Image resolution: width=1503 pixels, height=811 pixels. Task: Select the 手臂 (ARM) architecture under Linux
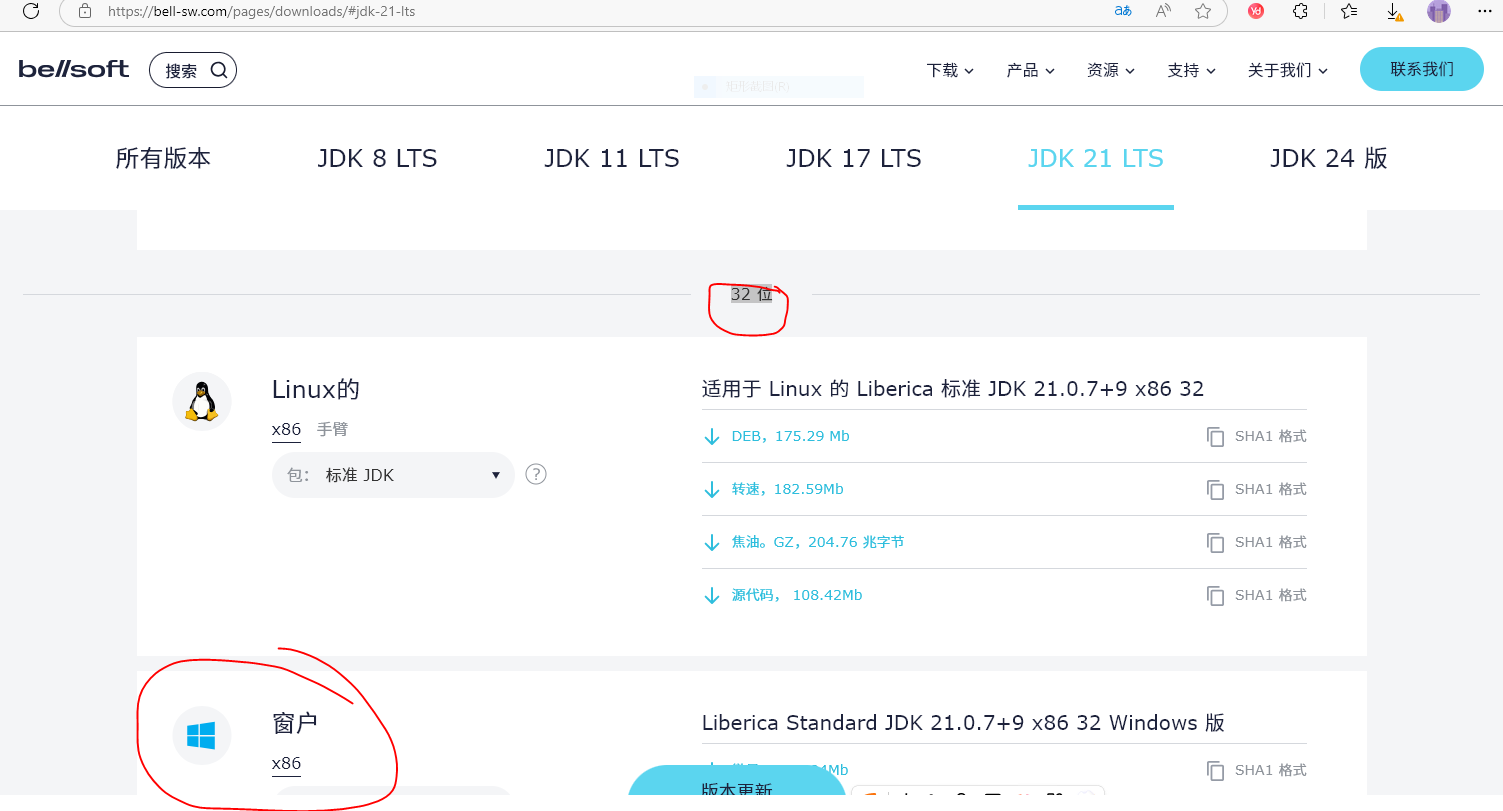(332, 429)
